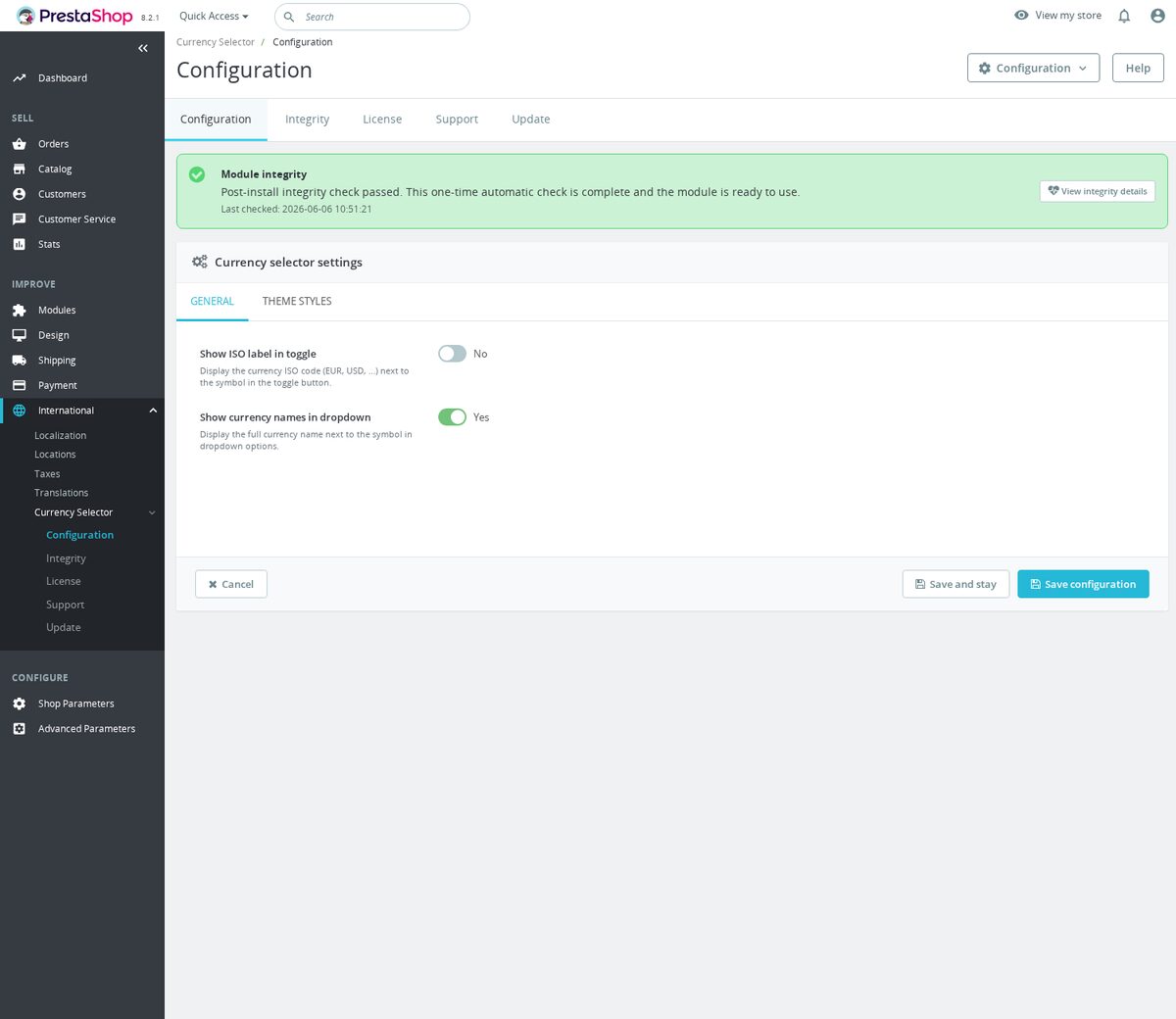Click the Catalog store icon
The width and height of the screenshot is (1176, 1019).
tap(19, 170)
